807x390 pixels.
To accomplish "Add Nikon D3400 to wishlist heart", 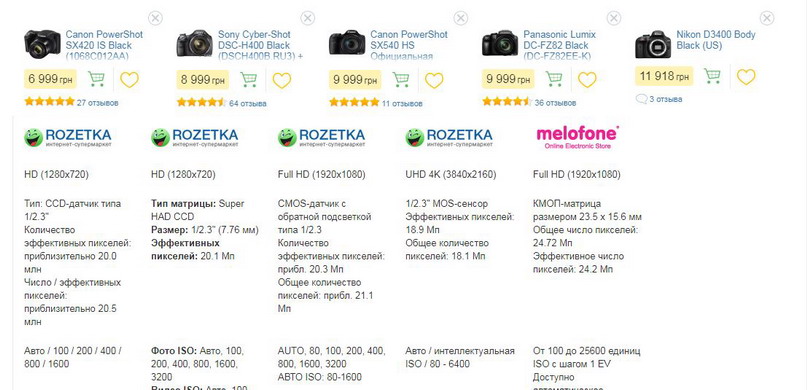I will click(x=746, y=77).
